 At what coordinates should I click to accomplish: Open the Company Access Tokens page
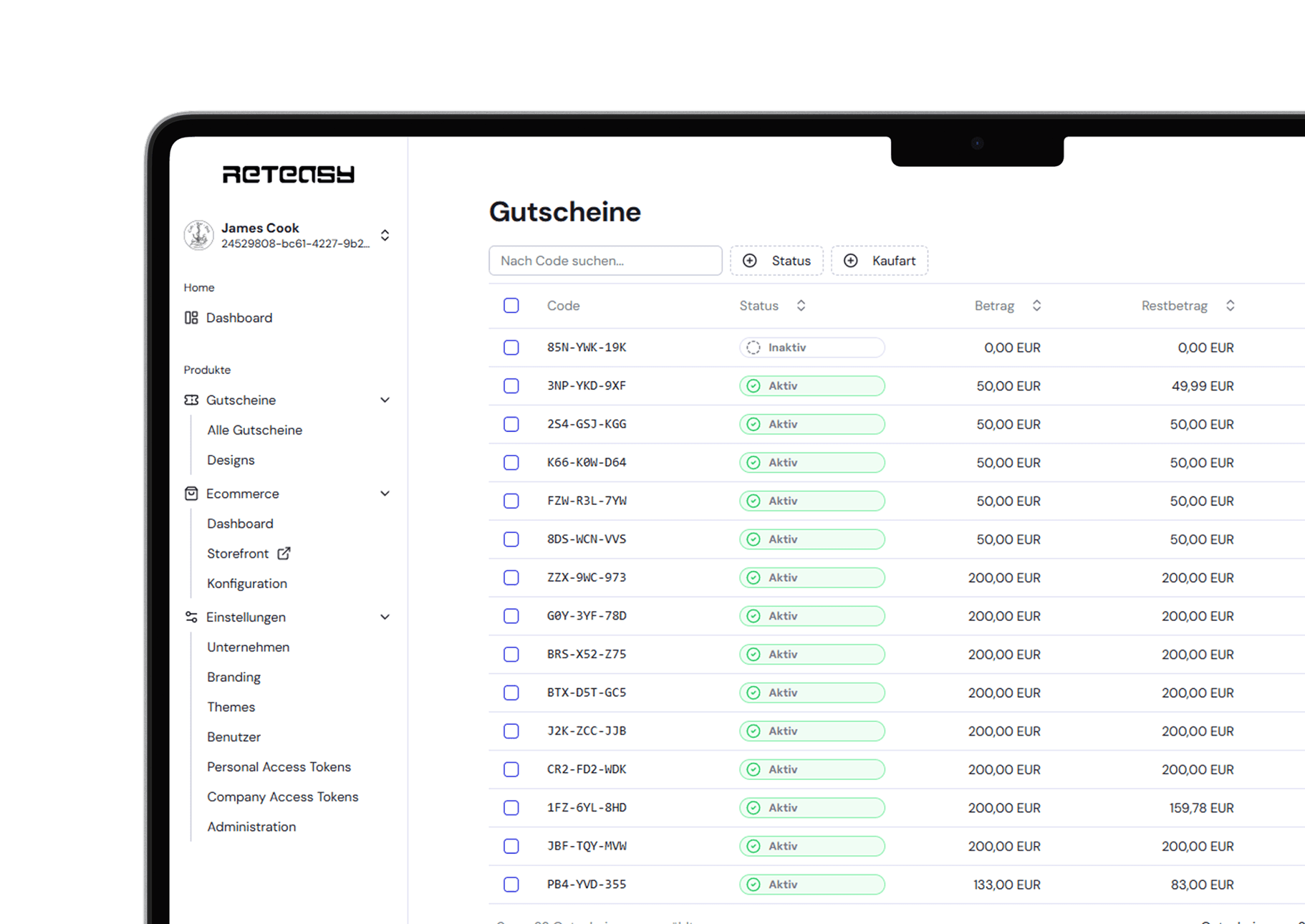[282, 797]
